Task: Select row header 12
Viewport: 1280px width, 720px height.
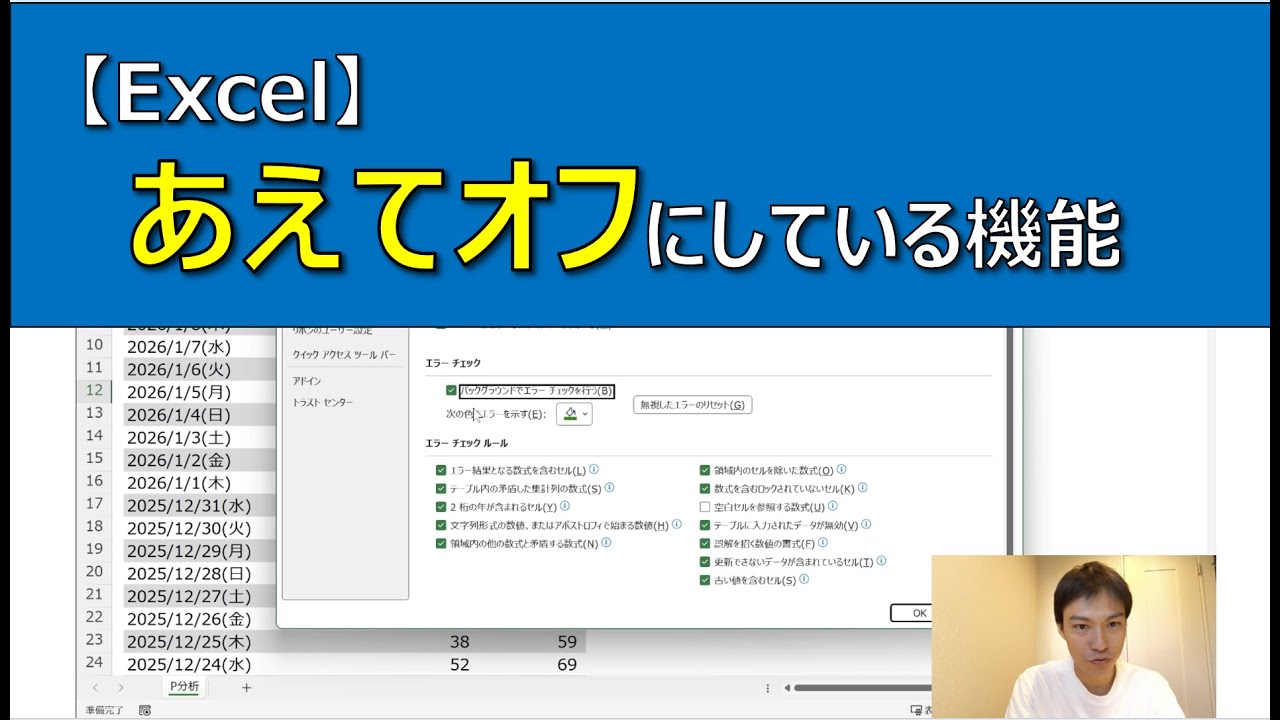Action: coord(94,390)
